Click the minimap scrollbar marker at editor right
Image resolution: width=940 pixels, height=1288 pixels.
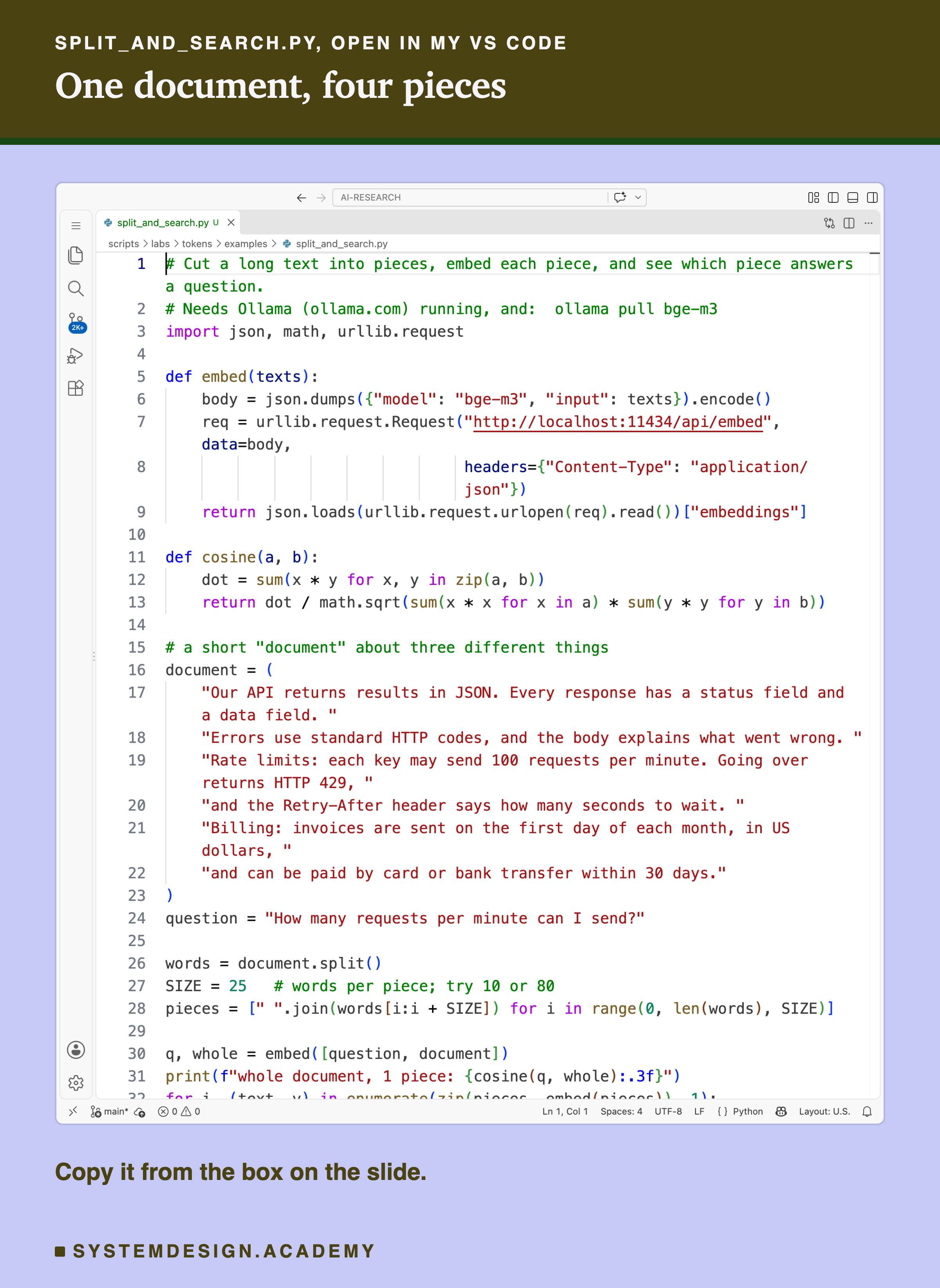click(875, 253)
